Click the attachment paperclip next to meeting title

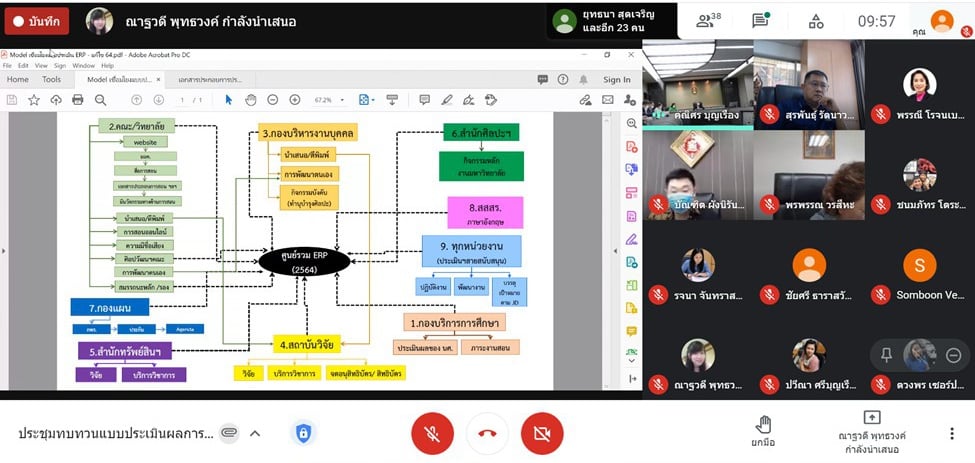(229, 433)
